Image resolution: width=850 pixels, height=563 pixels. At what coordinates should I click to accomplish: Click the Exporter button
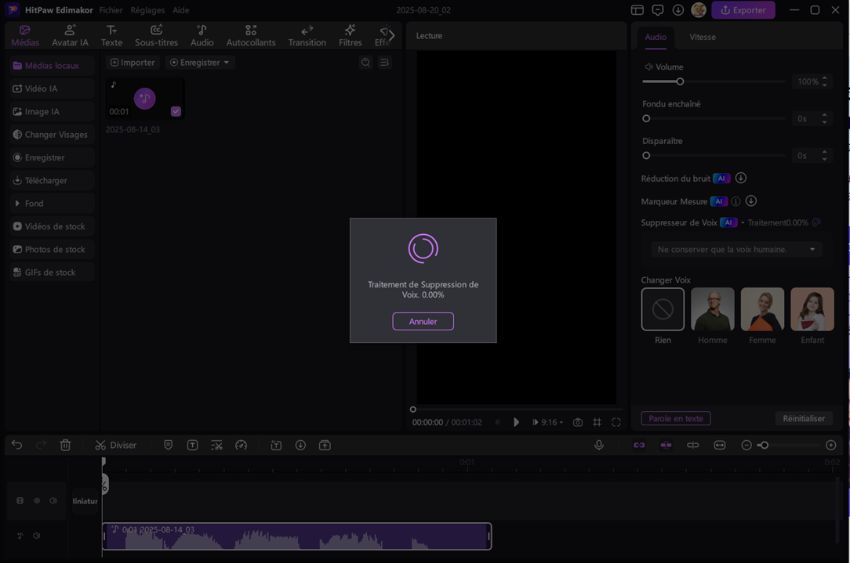pos(743,10)
